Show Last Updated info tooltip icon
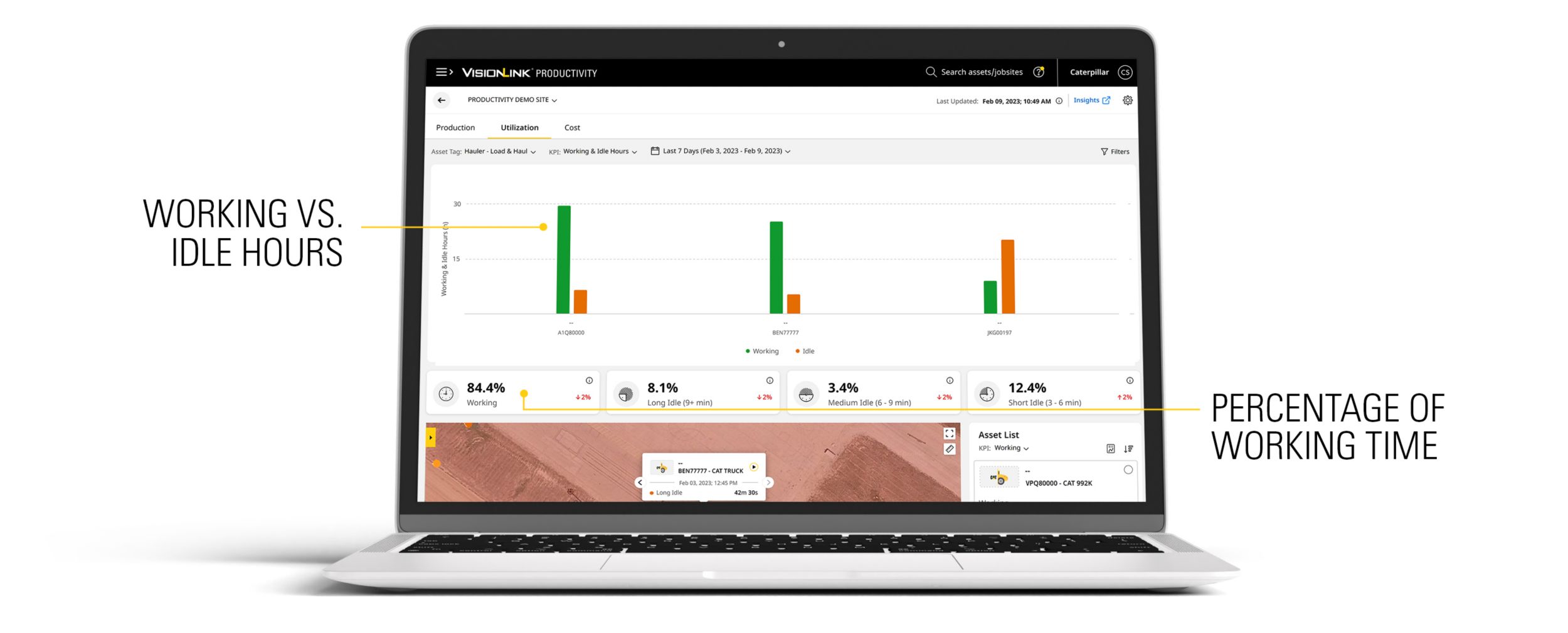Screen dimensions: 1568x633 coord(1059,101)
